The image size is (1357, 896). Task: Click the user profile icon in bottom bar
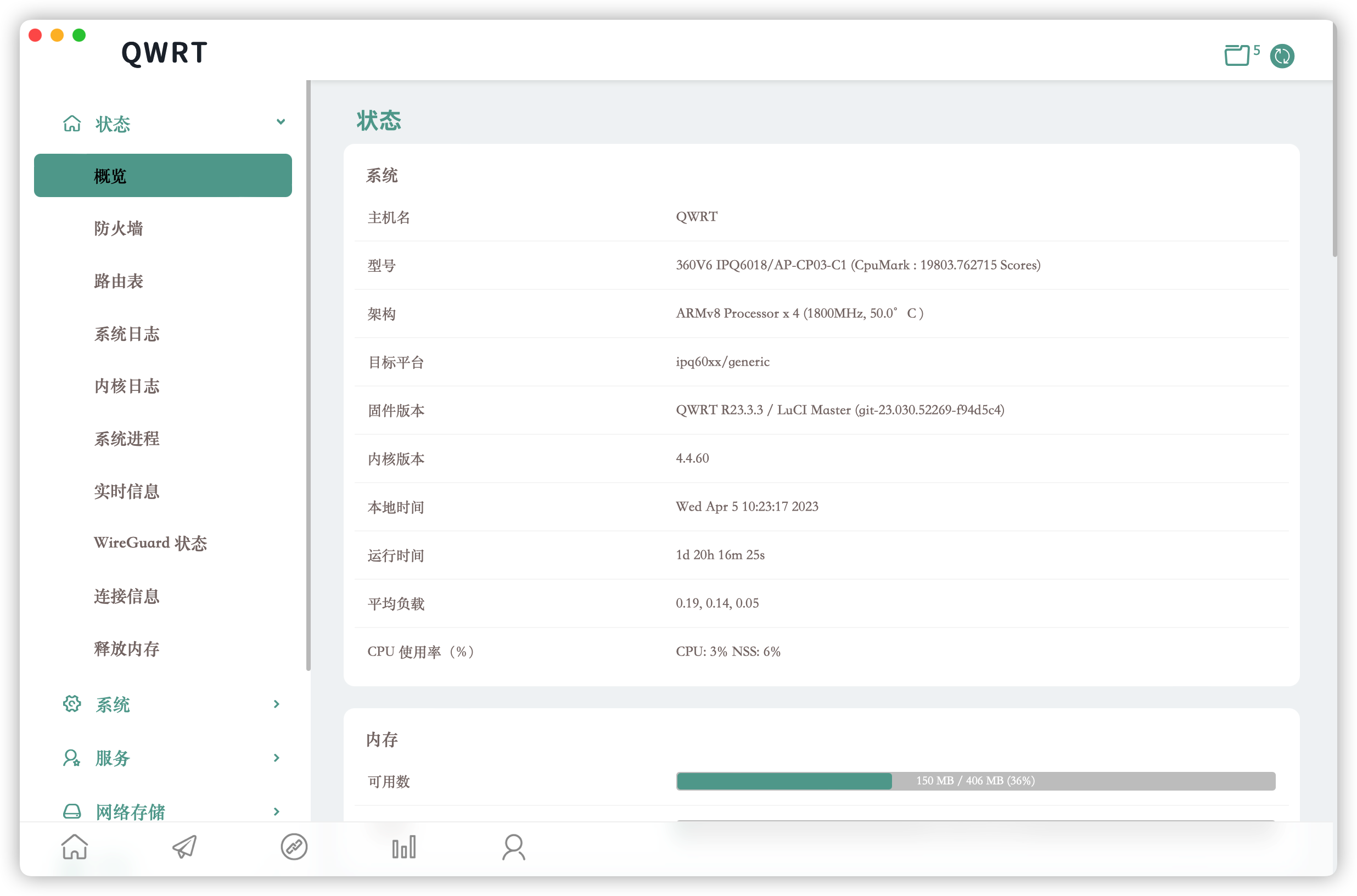[x=513, y=846]
